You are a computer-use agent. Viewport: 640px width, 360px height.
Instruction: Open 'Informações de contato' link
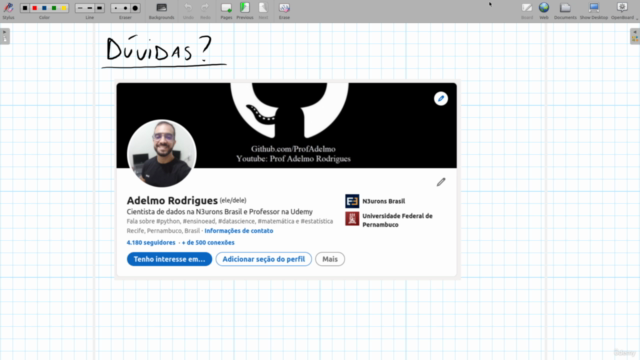tap(239, 231)
